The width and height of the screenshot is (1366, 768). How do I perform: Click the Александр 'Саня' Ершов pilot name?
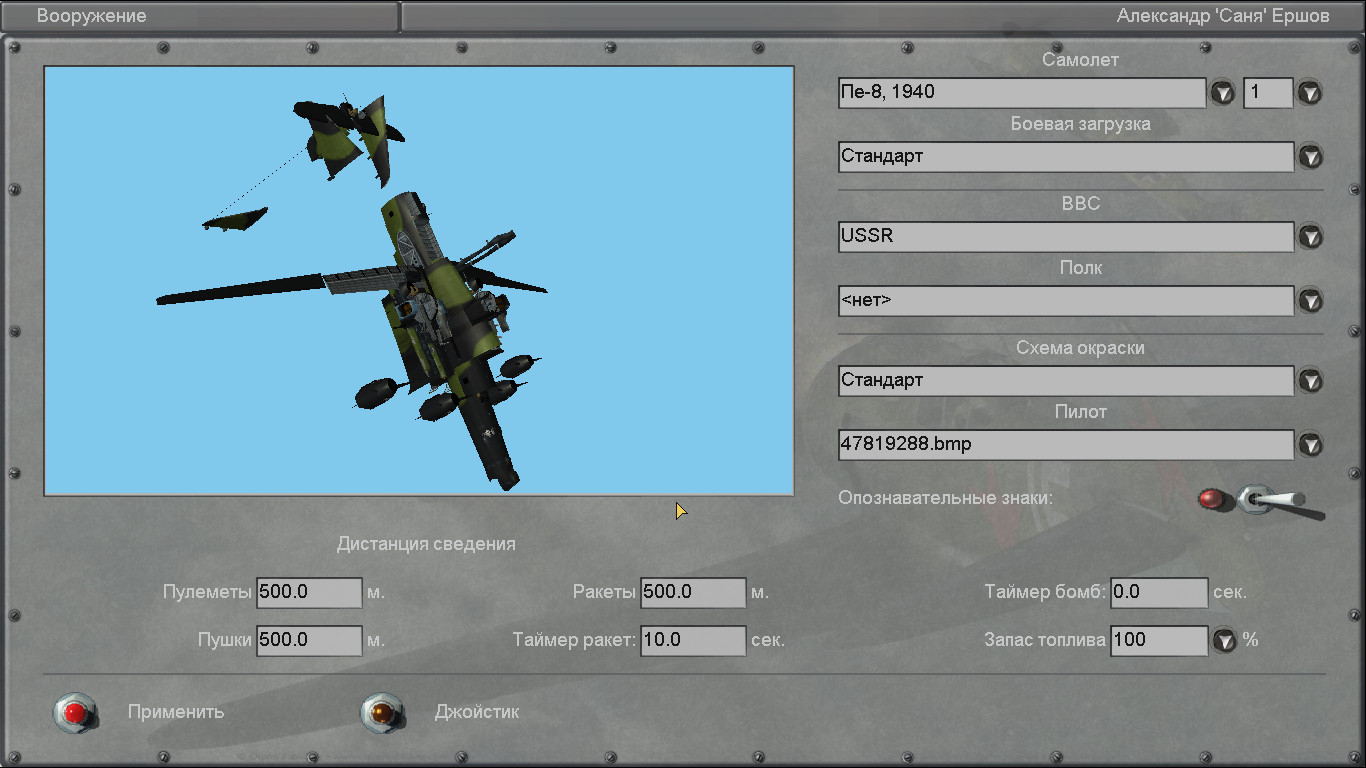(x=1223, y=16)
